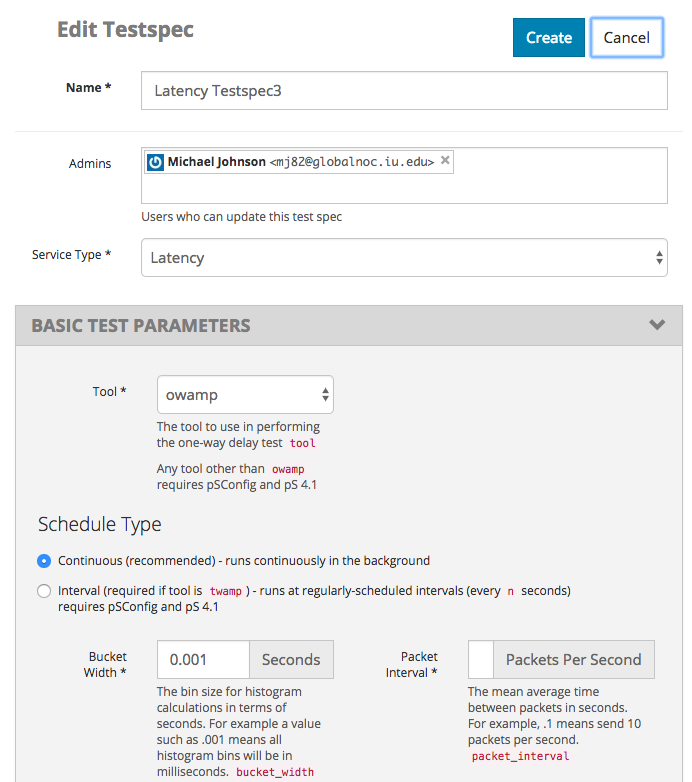The width and height of the screenshot is (692, 782).
Task: Select the Continuous schedule type radio
Action: [44, 561]
